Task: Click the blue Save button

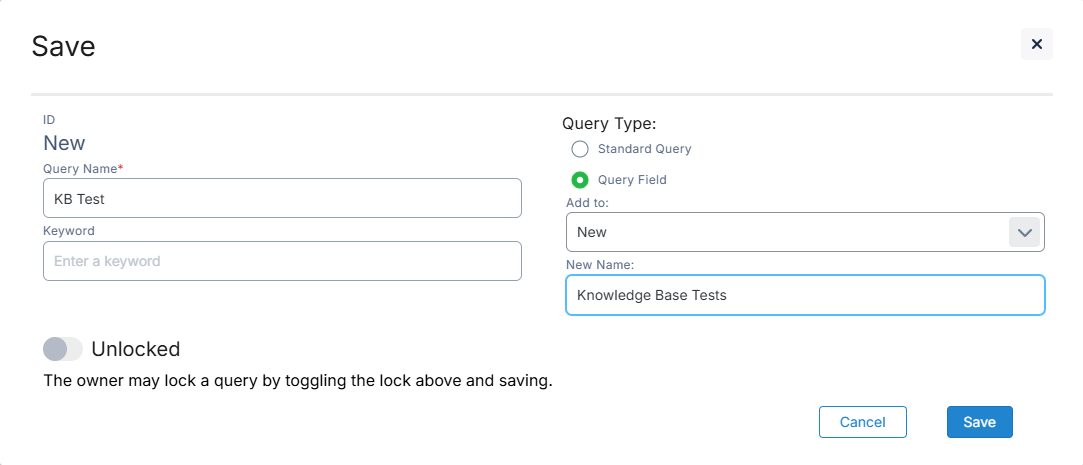Action: 979,422
